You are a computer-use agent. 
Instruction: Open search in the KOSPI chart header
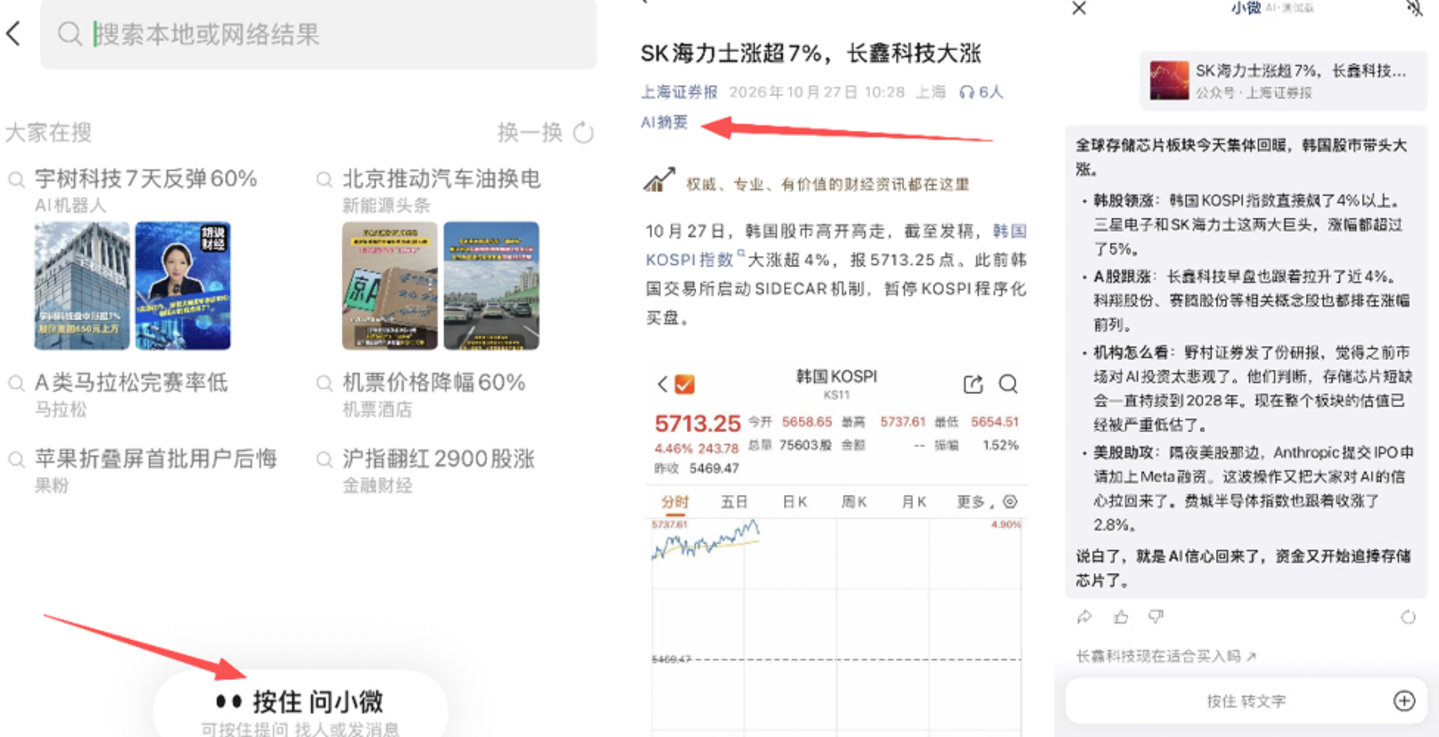[1008, 384]
